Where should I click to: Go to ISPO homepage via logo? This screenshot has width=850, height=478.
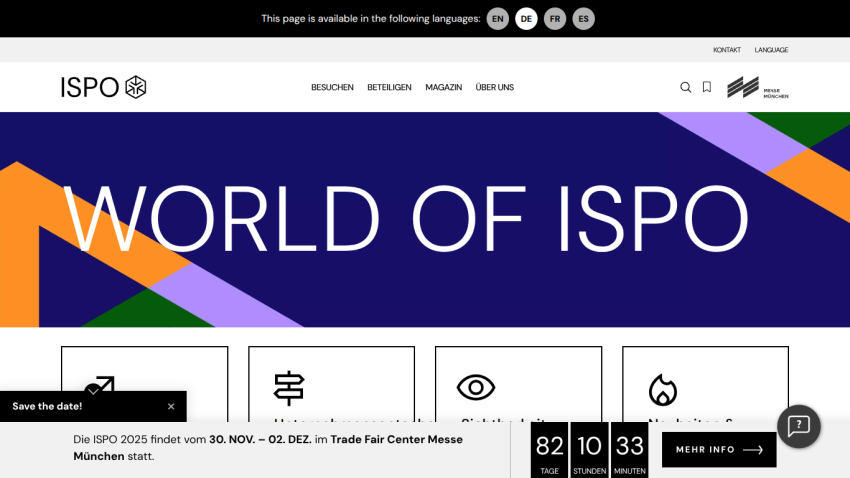(x=104, y=87)
